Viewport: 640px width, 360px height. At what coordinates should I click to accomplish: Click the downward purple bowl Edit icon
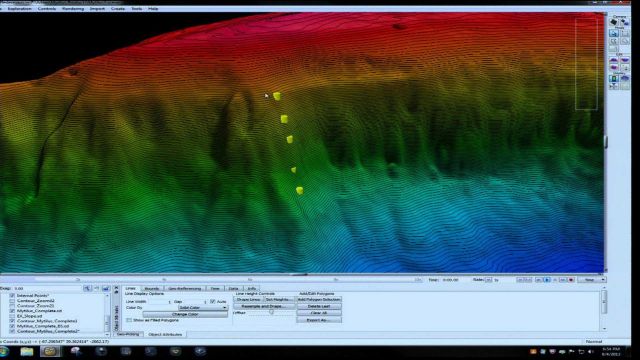pyautogui.click(x=624, y=60)
